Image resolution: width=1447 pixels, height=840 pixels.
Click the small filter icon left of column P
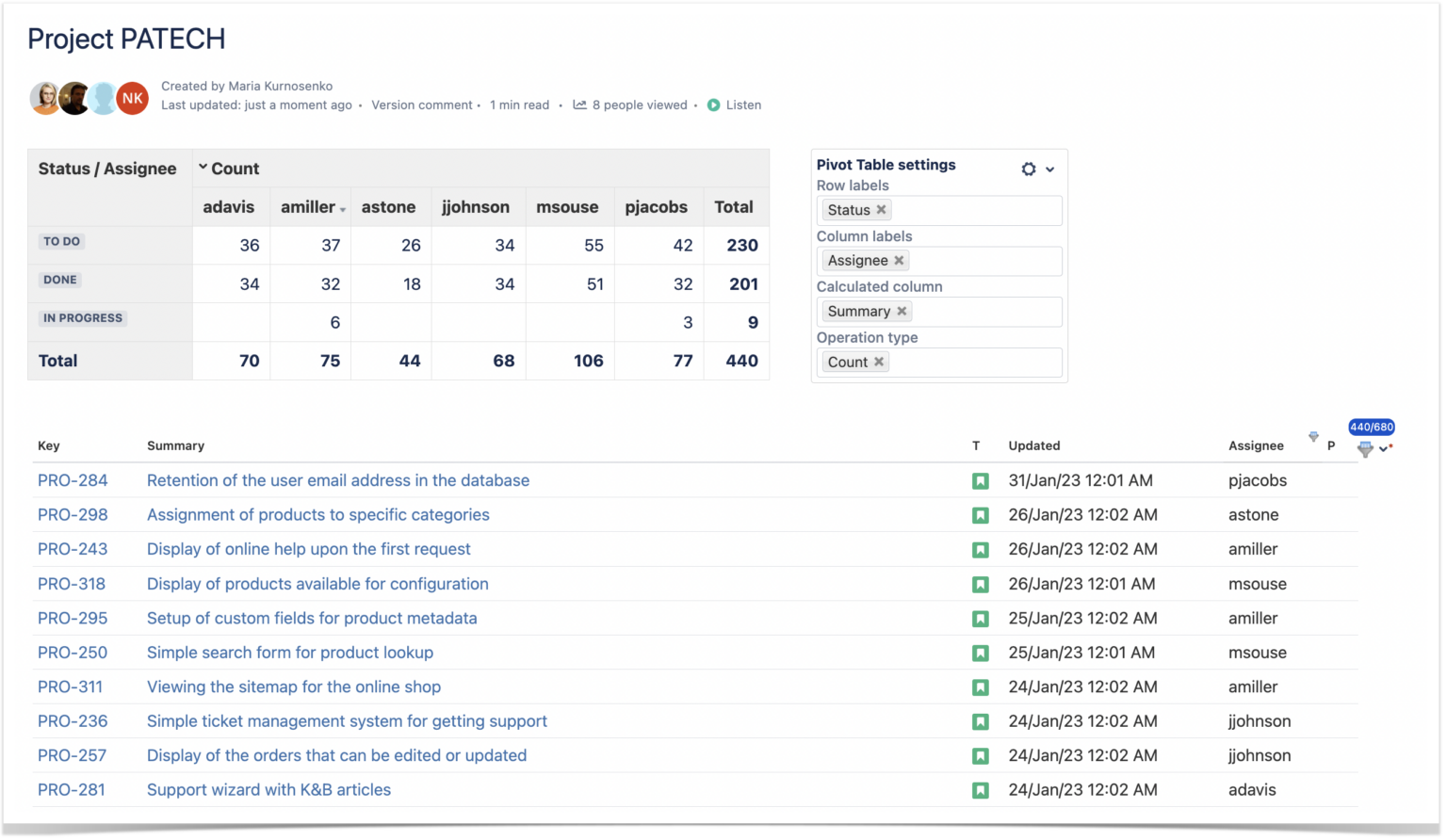[1313, 437]
